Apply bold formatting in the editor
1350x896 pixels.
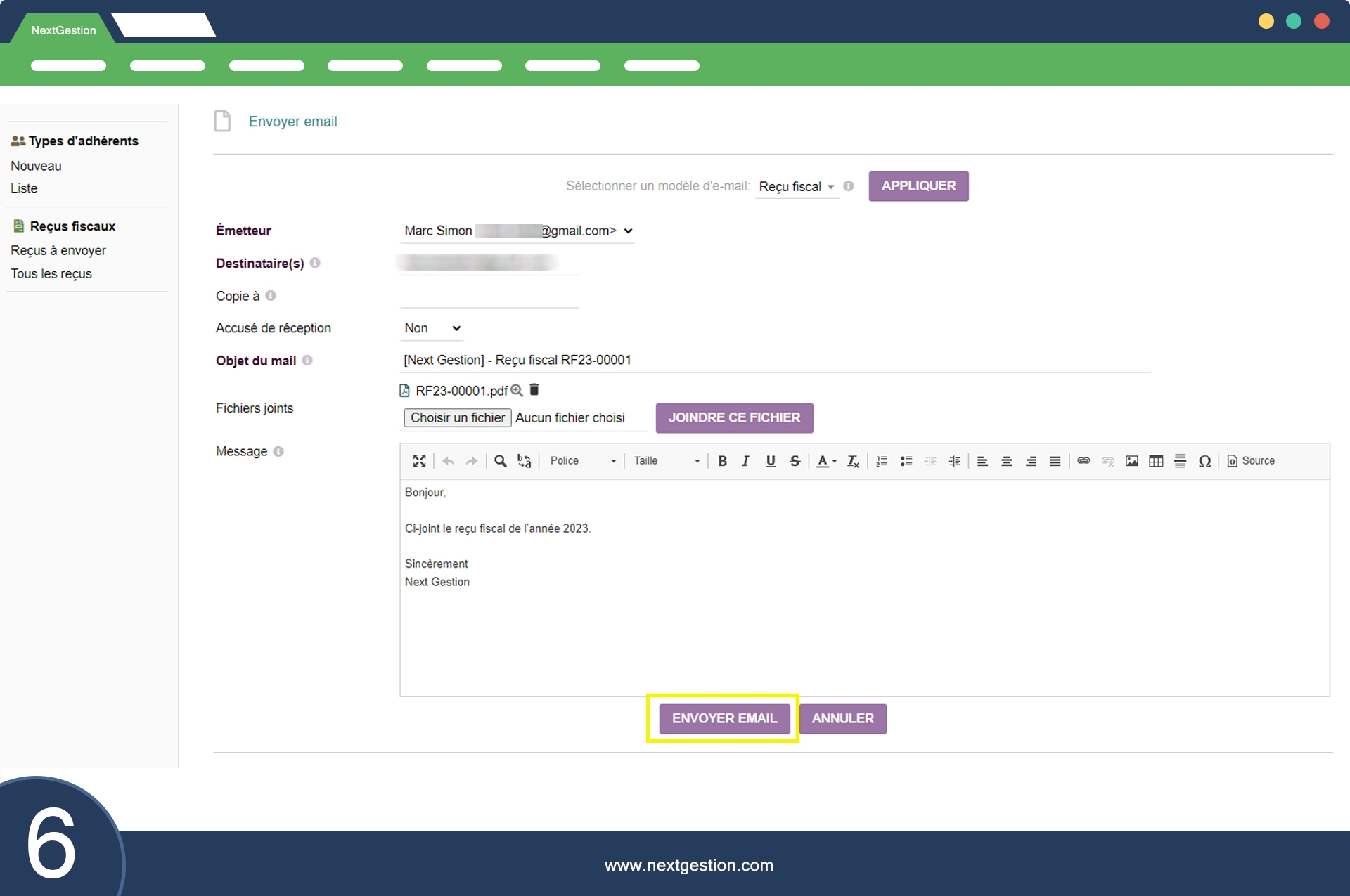coord(722,461)
